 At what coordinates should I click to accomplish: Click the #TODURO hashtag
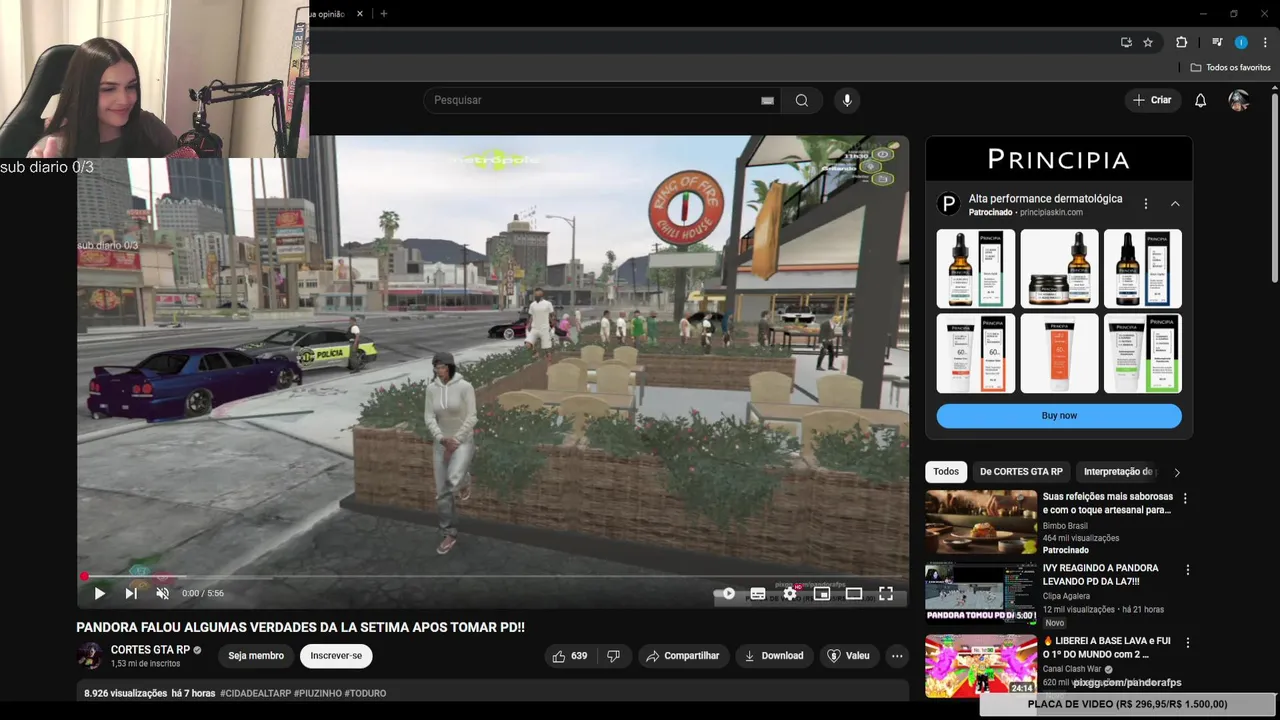[x=365, y=693]
